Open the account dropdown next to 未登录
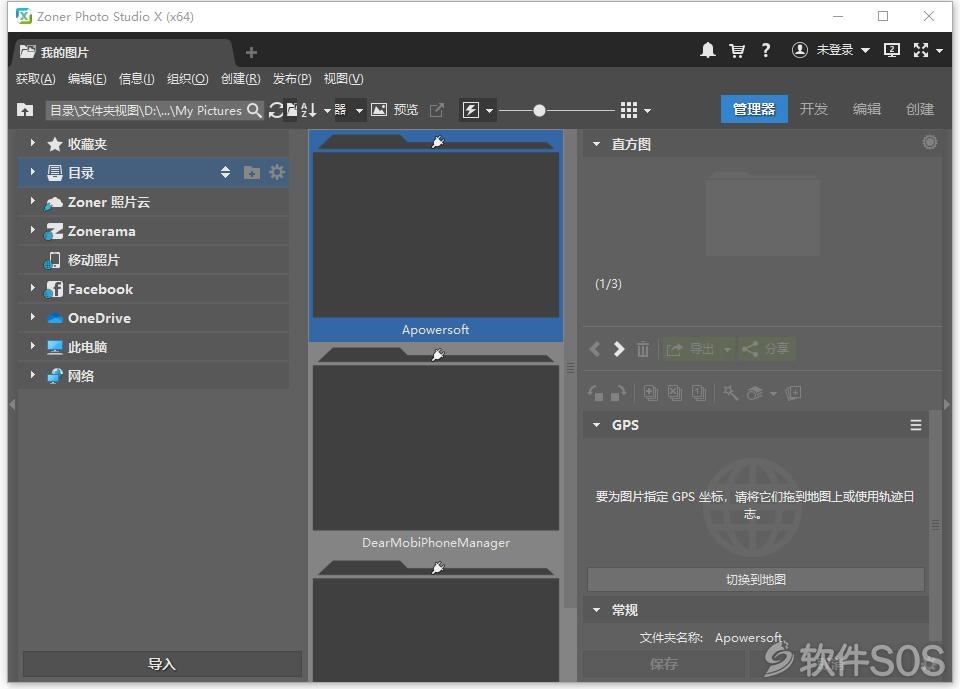The height and width of the screenshot is (689, 960). [x=865, y=50]
